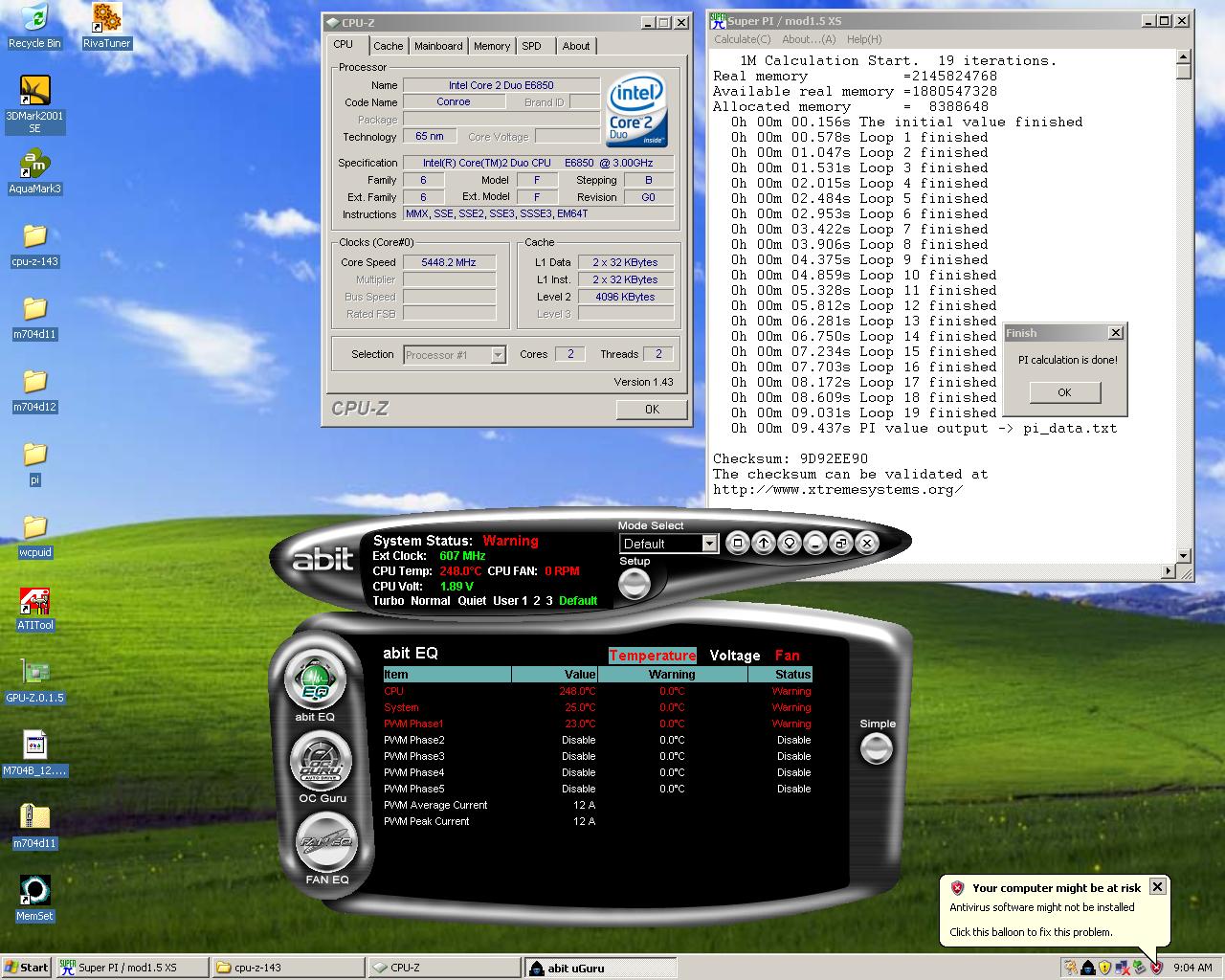Launch the MemSet desktop shortcut
1225x980 pixels.
click(x=34, y=900)
